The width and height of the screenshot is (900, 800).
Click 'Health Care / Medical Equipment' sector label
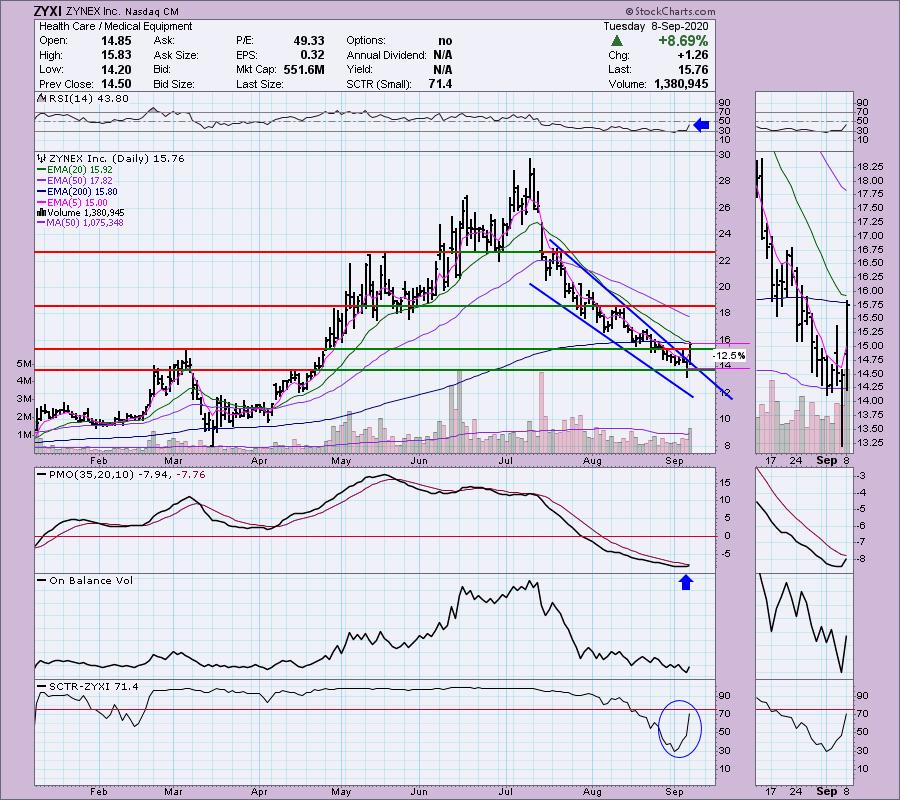(x=115, y=26)
